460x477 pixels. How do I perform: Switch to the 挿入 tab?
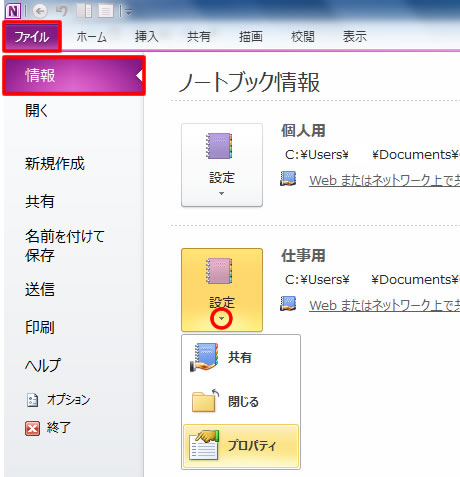[x=146, y=36]
